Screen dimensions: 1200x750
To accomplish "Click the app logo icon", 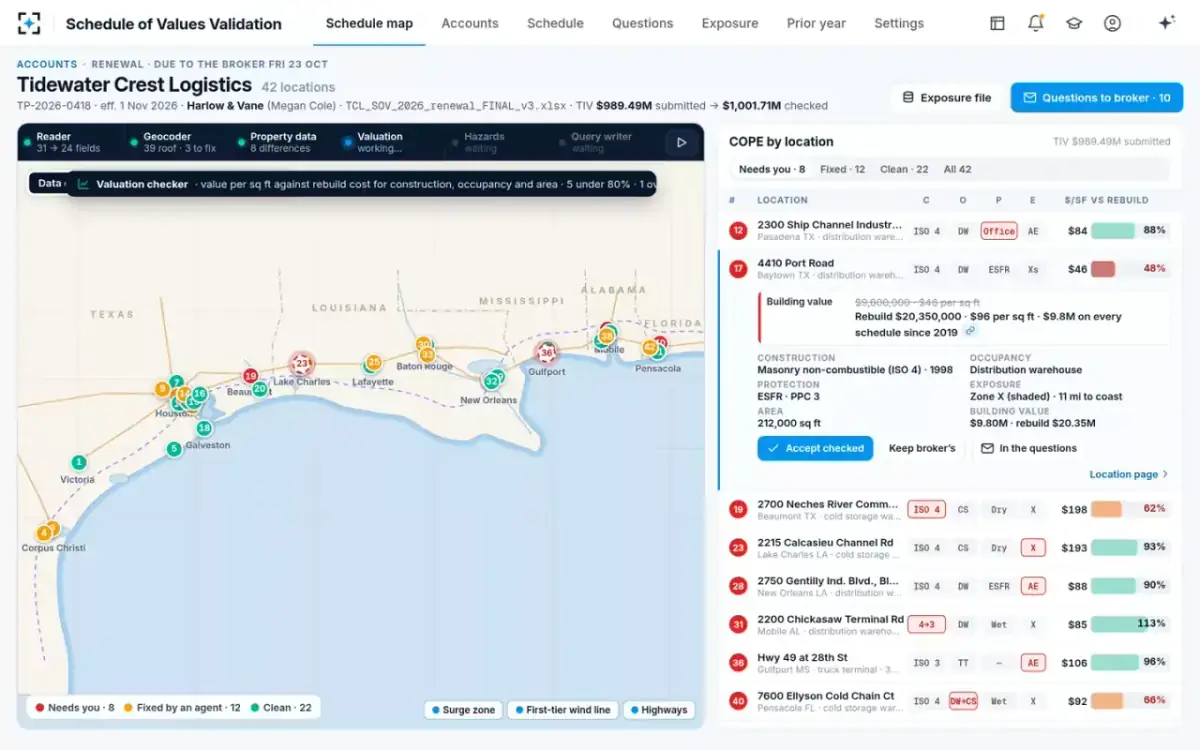I will [29, 23].
